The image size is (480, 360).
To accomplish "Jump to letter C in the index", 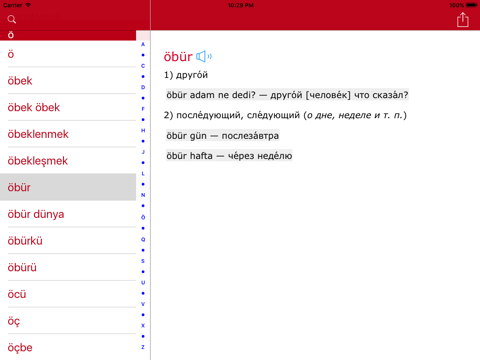I will tap(143, 66).
